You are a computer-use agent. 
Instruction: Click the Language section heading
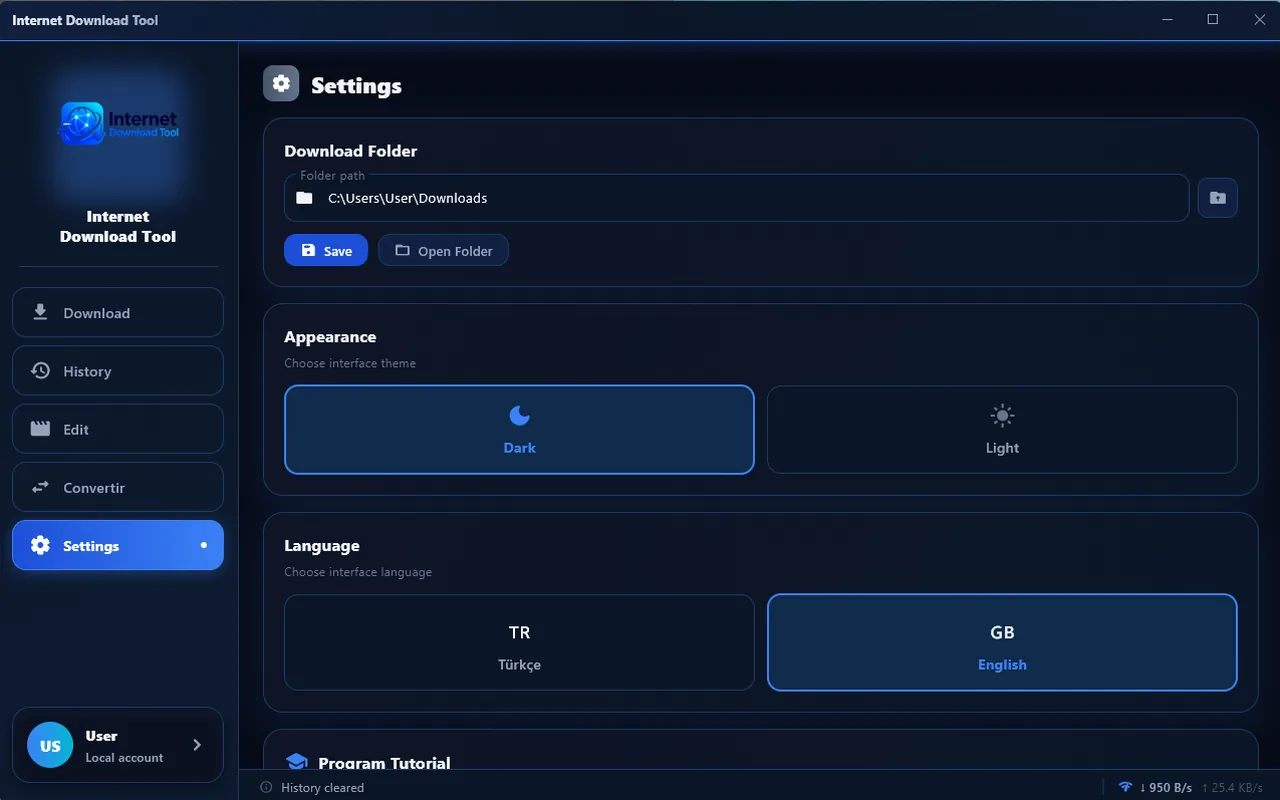pyautogui.click(x=322, y=546)
